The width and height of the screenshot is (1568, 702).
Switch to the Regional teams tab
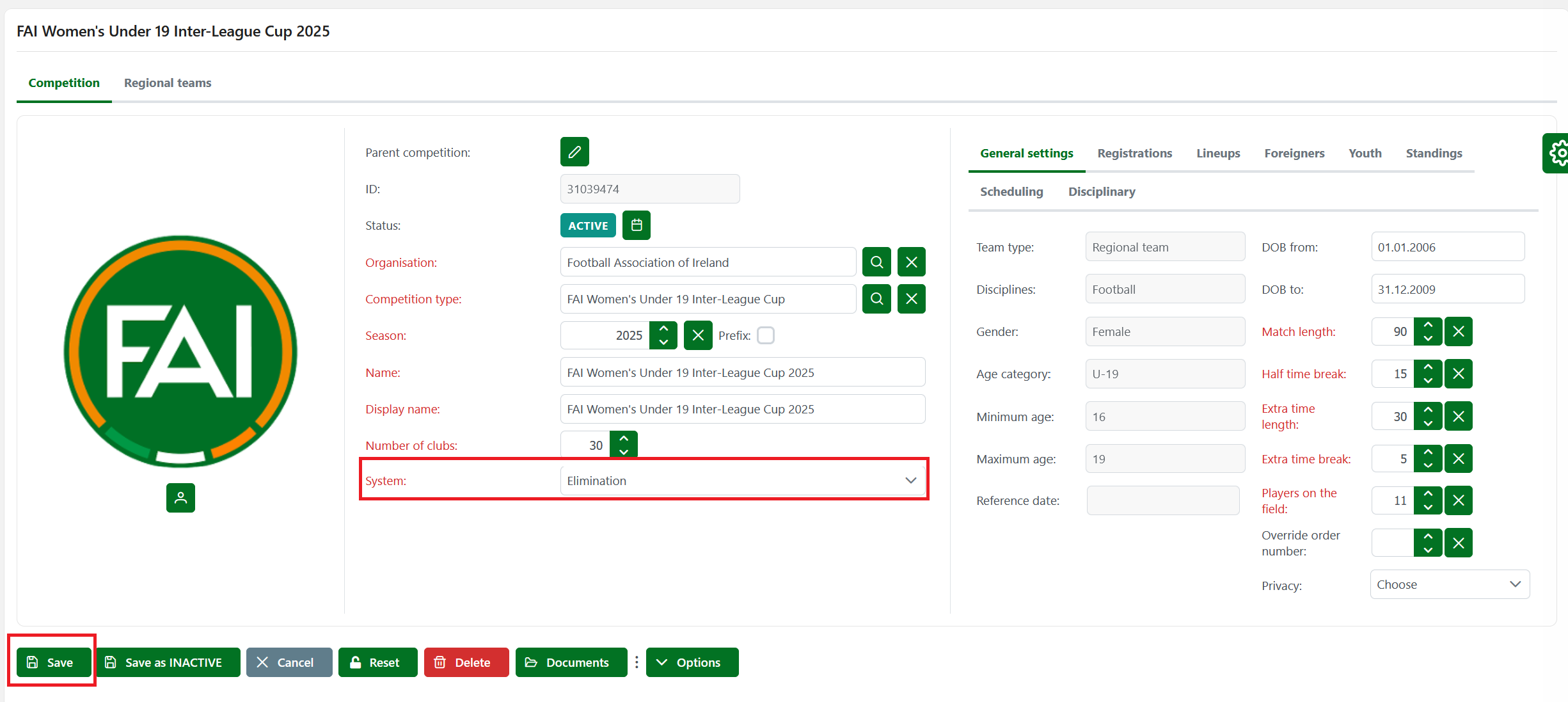click(x=168, y=83)
